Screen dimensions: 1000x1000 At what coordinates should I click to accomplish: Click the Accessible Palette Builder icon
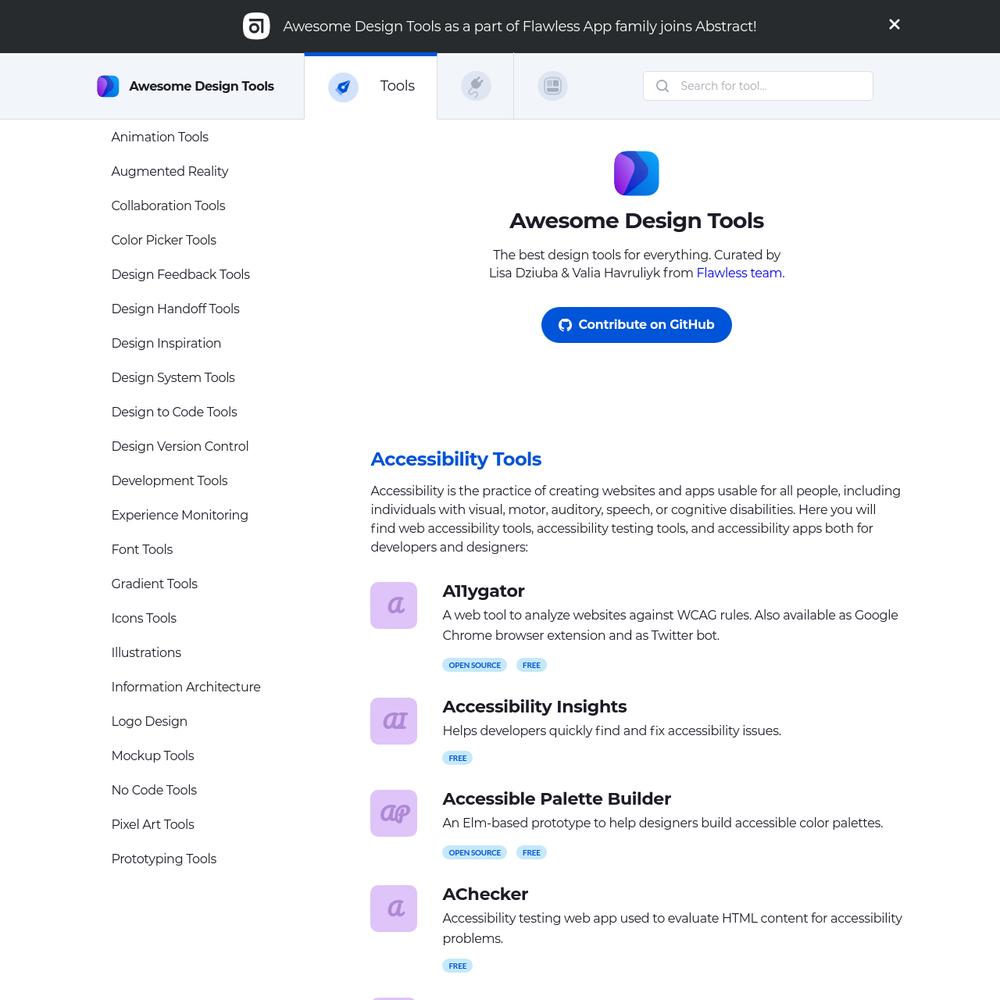click(393, 813)
